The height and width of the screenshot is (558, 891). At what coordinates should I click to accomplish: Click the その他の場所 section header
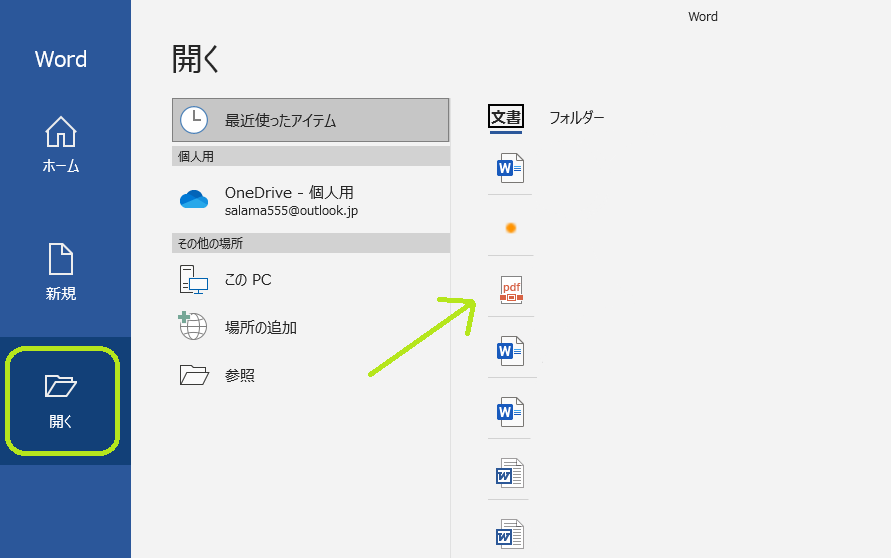(x=311, y=243)
